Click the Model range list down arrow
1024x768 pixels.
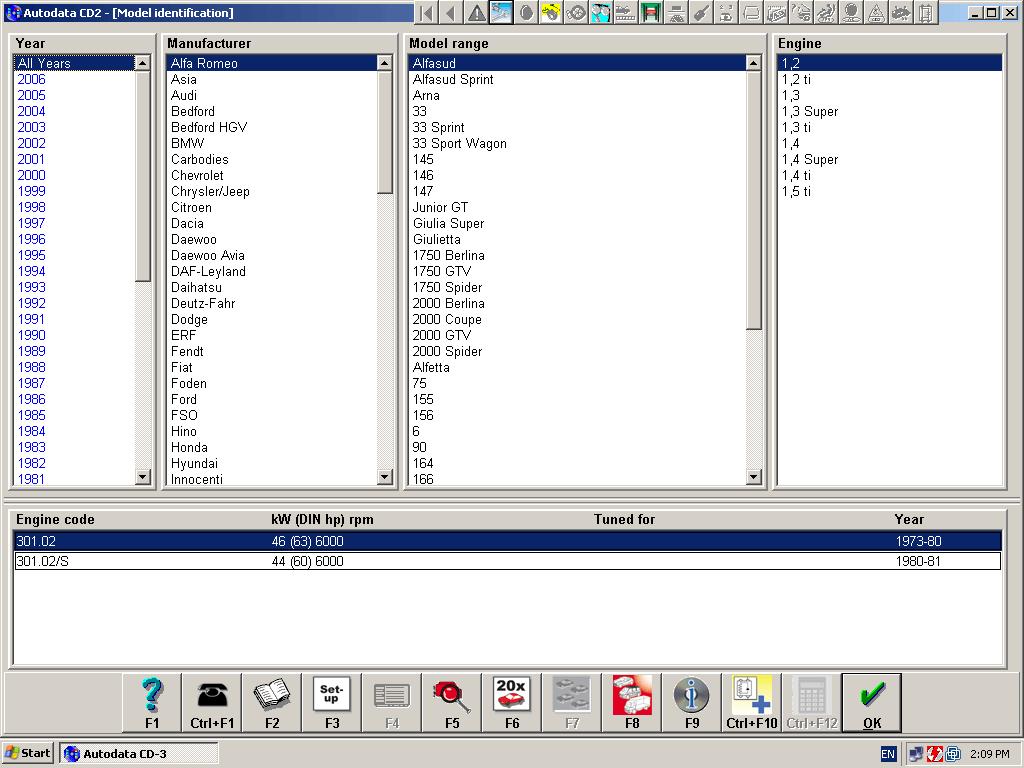coord(754,477)
